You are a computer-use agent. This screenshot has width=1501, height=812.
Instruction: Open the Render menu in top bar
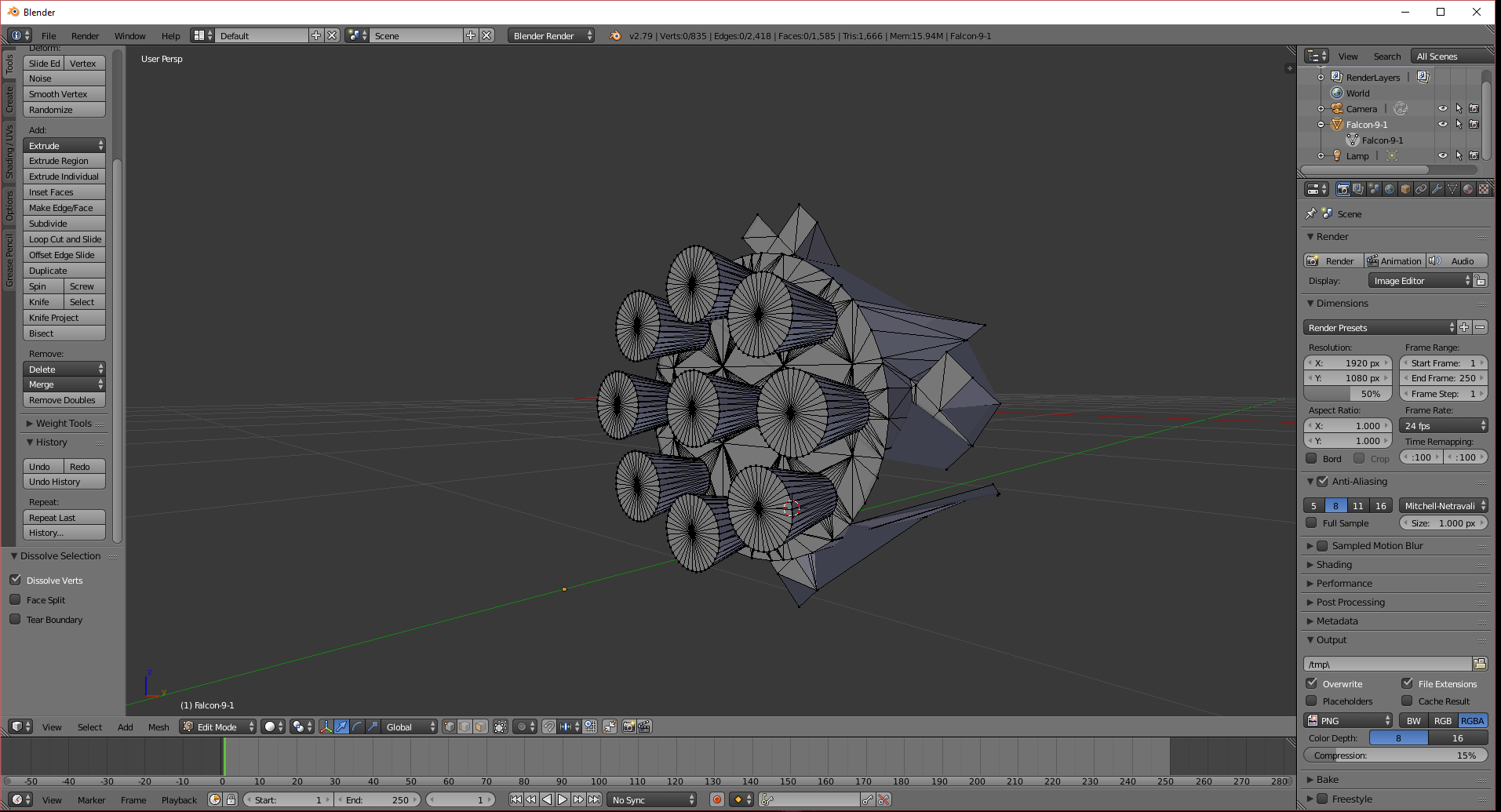click(x=85, y=36)
